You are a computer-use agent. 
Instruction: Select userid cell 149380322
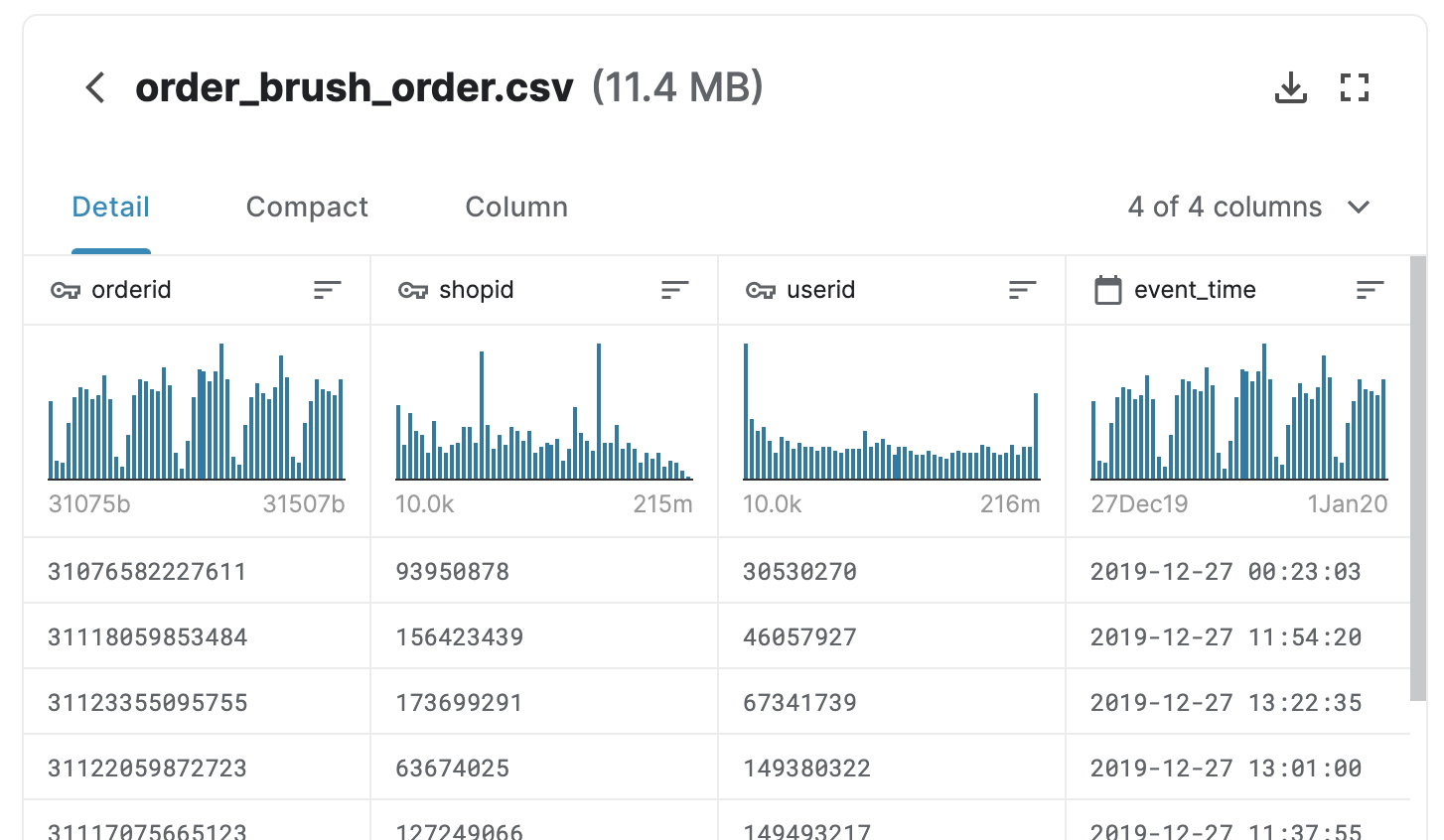click(x=892, y=768)
